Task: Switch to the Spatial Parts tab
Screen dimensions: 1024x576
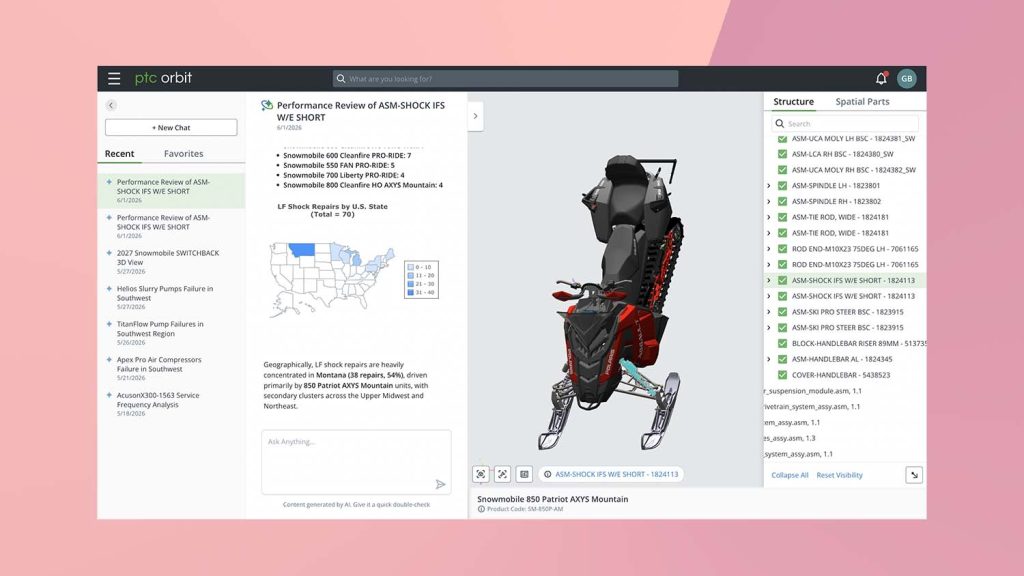Action: tap(862, 101)
